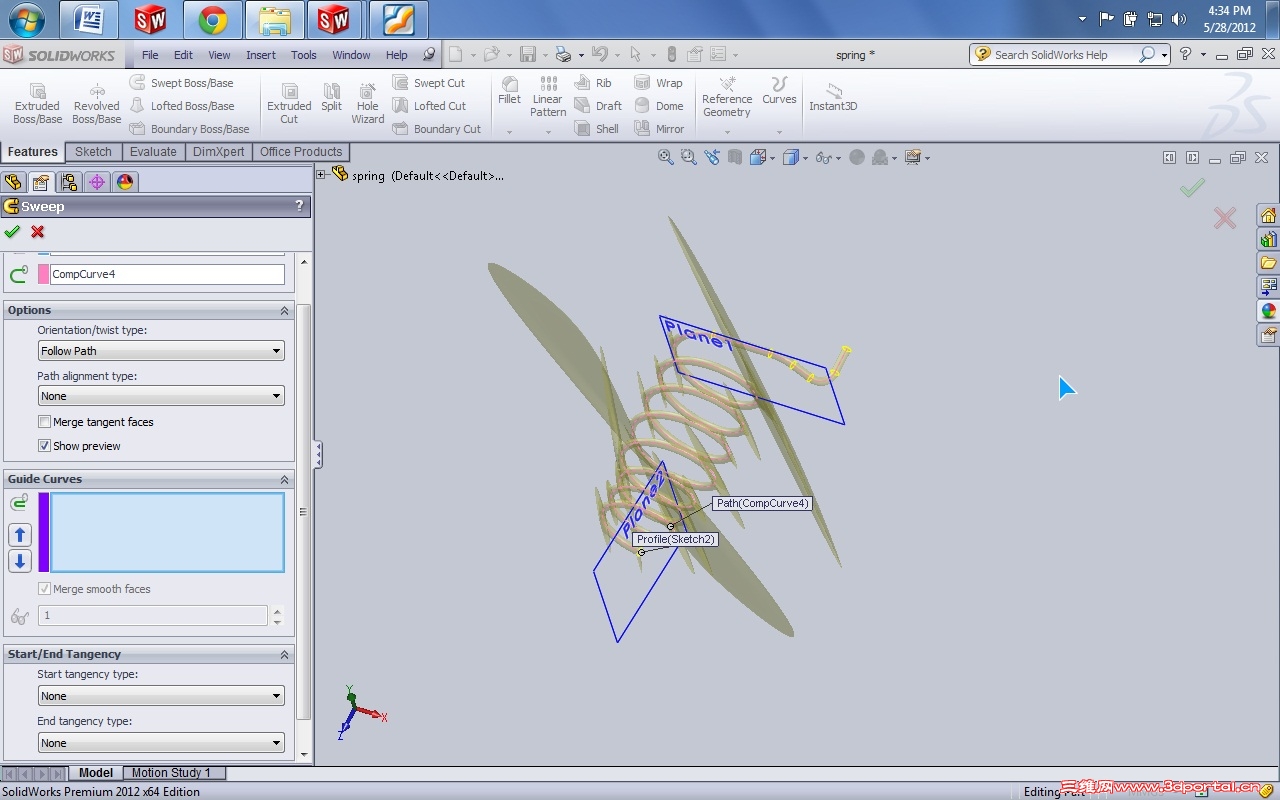
Task: Open the End tangency type dropdown
Action: 161,743
